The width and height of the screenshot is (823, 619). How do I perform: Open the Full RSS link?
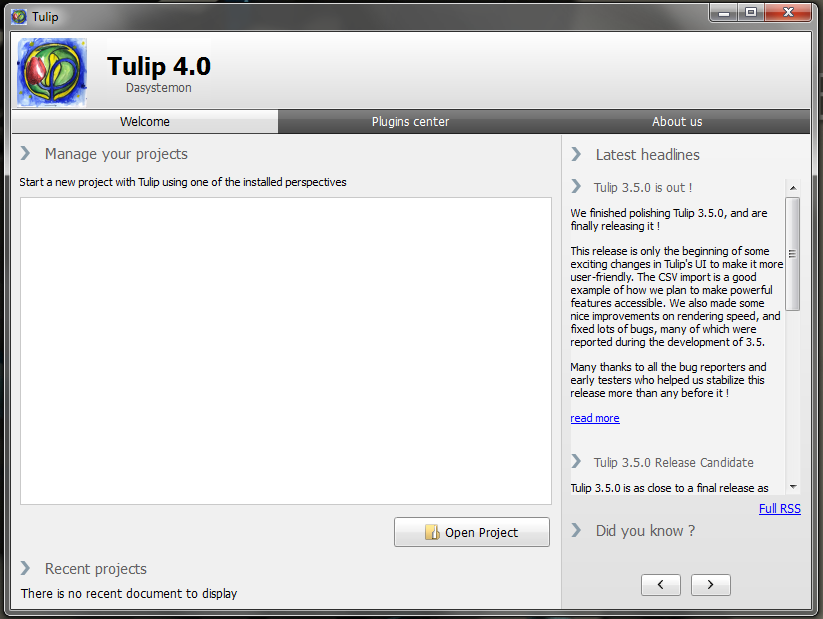click(x=780, y=508)
